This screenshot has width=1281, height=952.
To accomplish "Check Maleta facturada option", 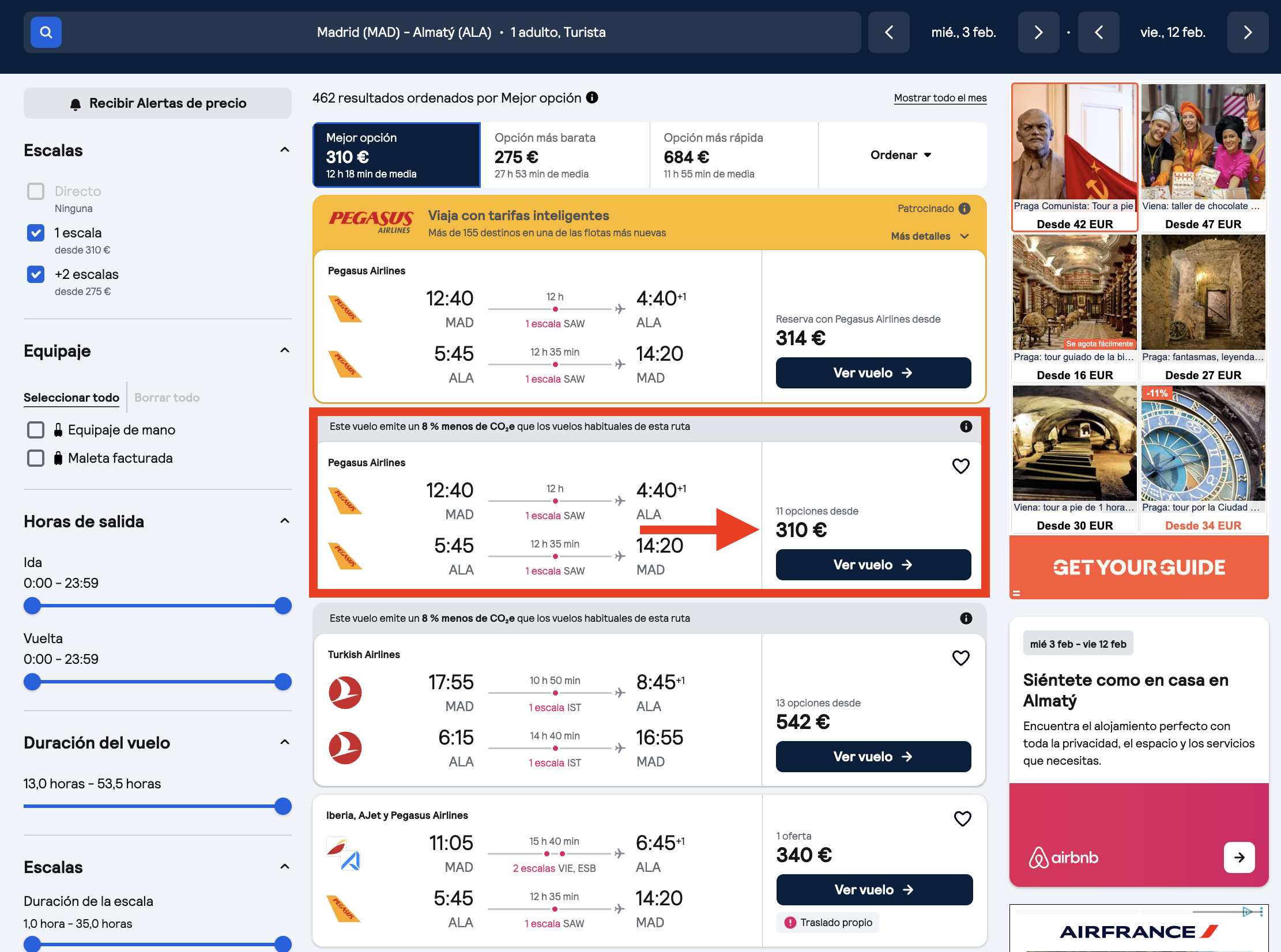I will pyautogui.click(x=36, y=458).
